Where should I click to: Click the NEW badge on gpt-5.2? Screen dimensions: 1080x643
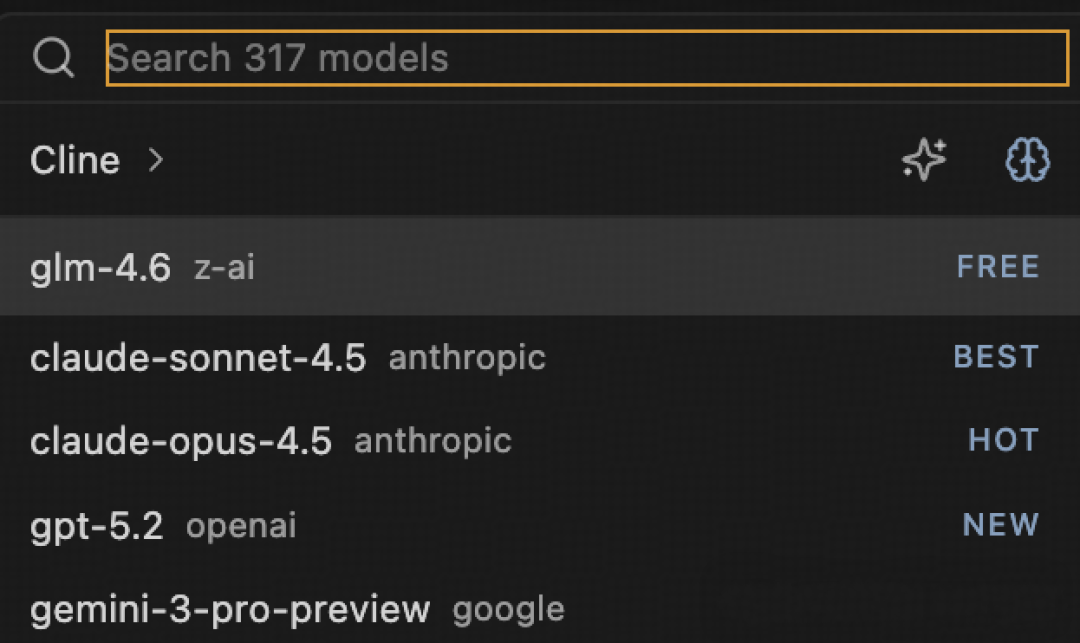coord(1000,525)
